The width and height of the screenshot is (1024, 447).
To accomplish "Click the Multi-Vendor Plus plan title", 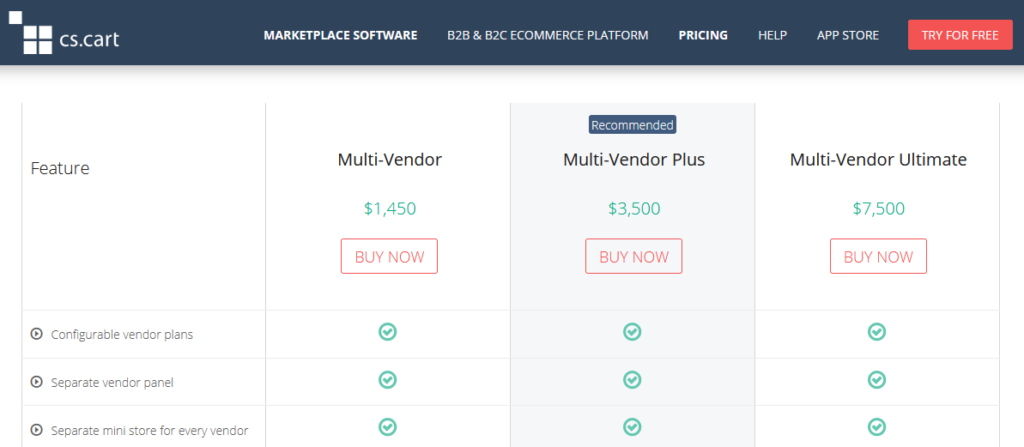I will click(634, 159).
